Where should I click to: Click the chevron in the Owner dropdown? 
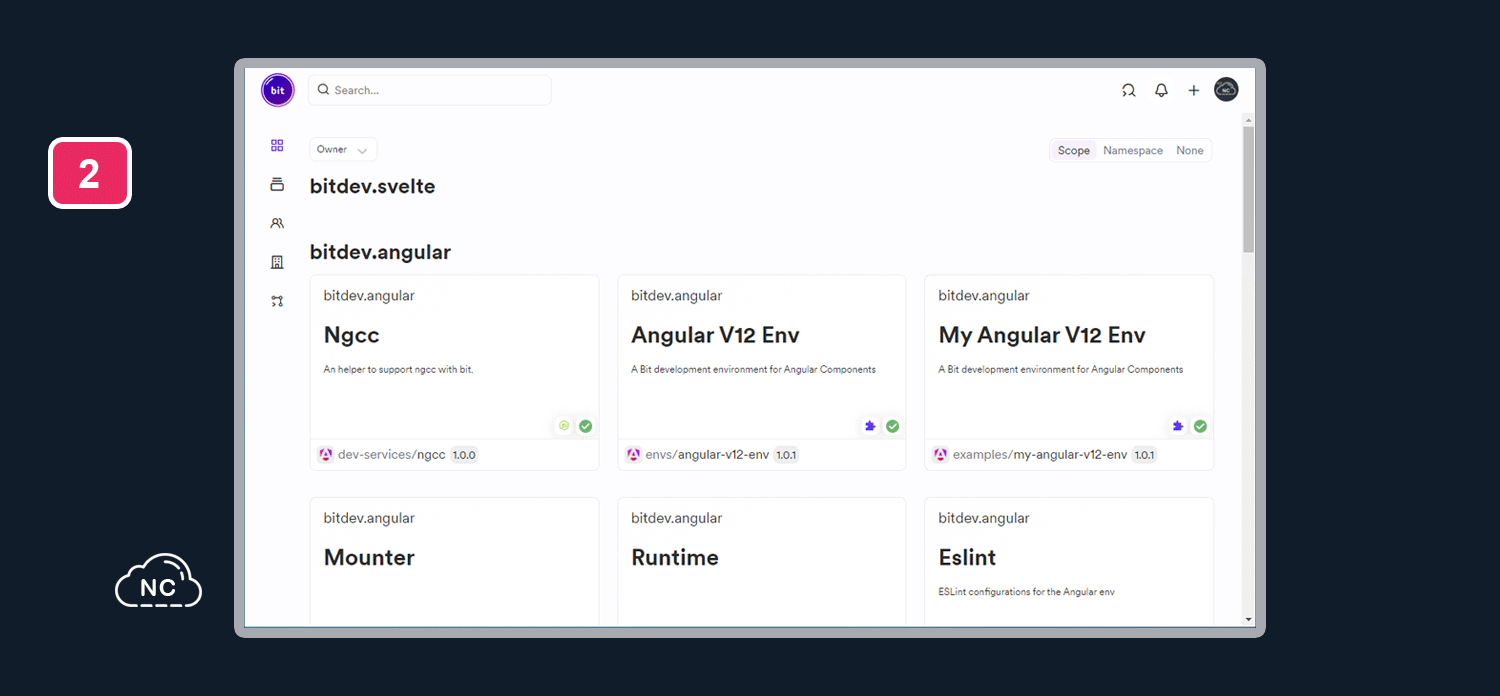coord(362,151)
